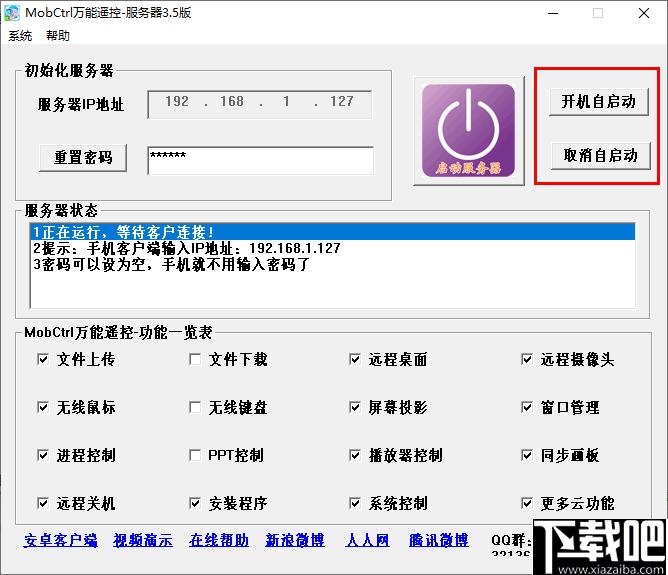Screen dimensions: 668x575
Task: Toggle the 文件上传 checkbox
Action: [x=43, y=359]
